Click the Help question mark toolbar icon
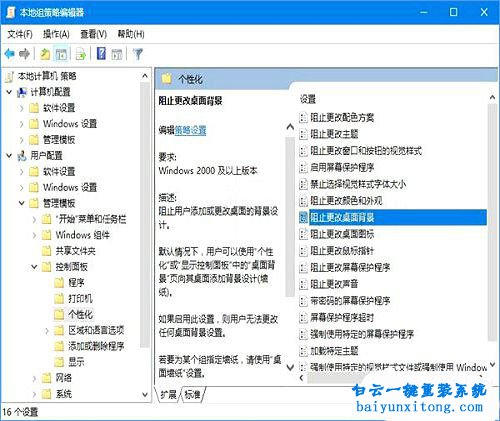Viewport: 500px width, 421px height. [101, 54]
